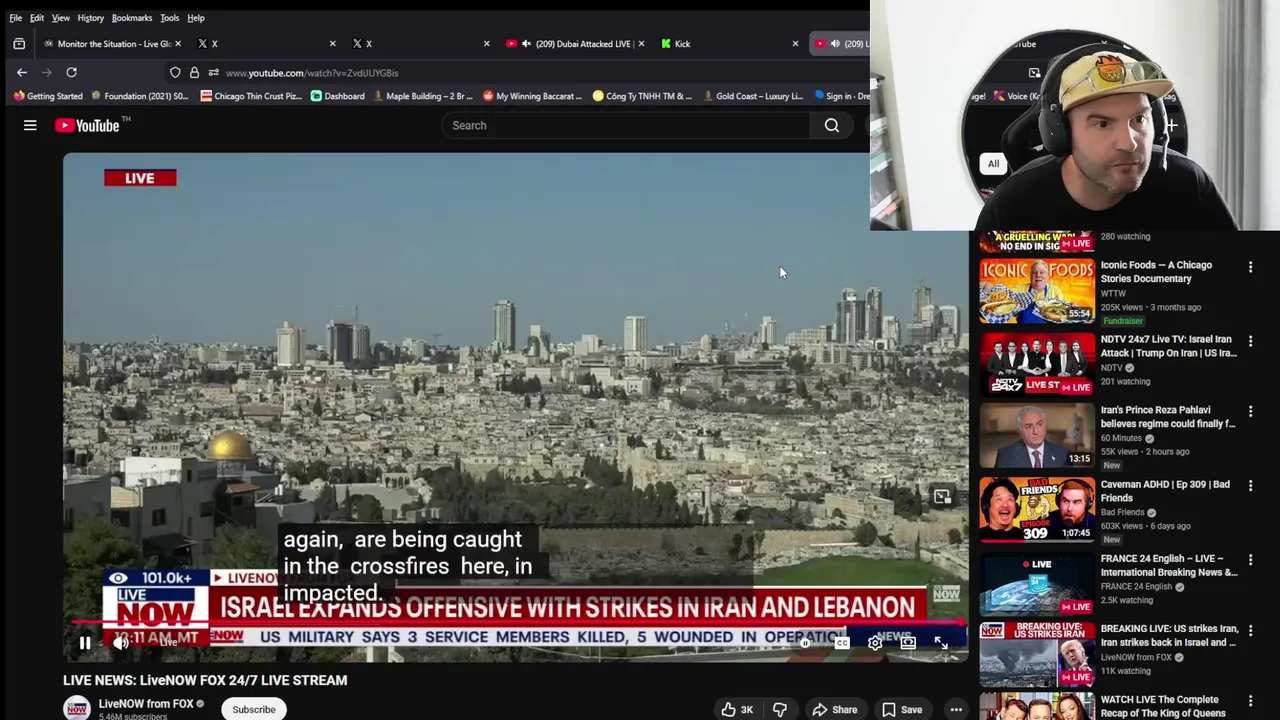Mute the video player volume

pyautogui.click(x=120, y=644)
